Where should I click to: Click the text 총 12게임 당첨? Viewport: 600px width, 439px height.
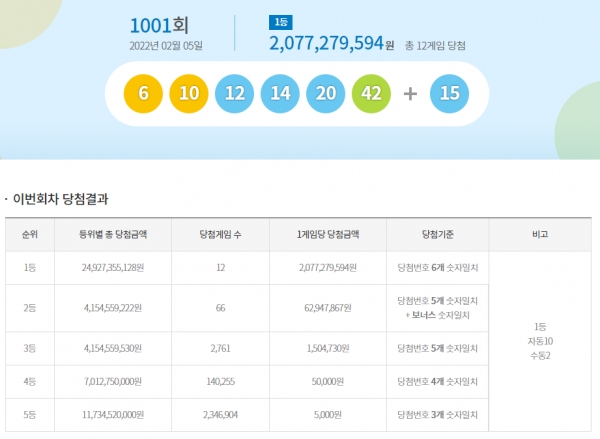(x=435, y=46)
